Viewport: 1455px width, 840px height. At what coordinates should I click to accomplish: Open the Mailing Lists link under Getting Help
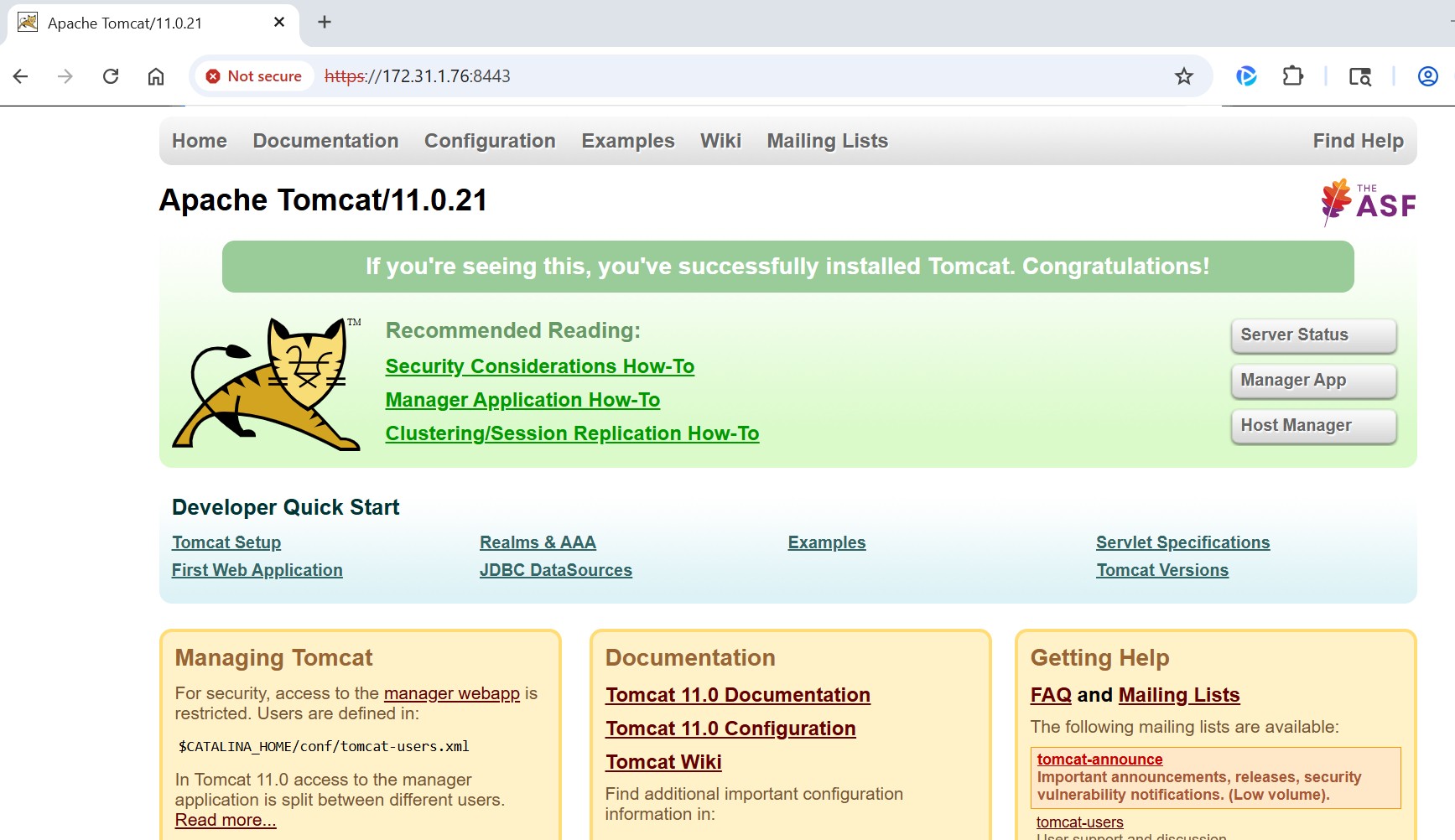[x=1179, y=695]
